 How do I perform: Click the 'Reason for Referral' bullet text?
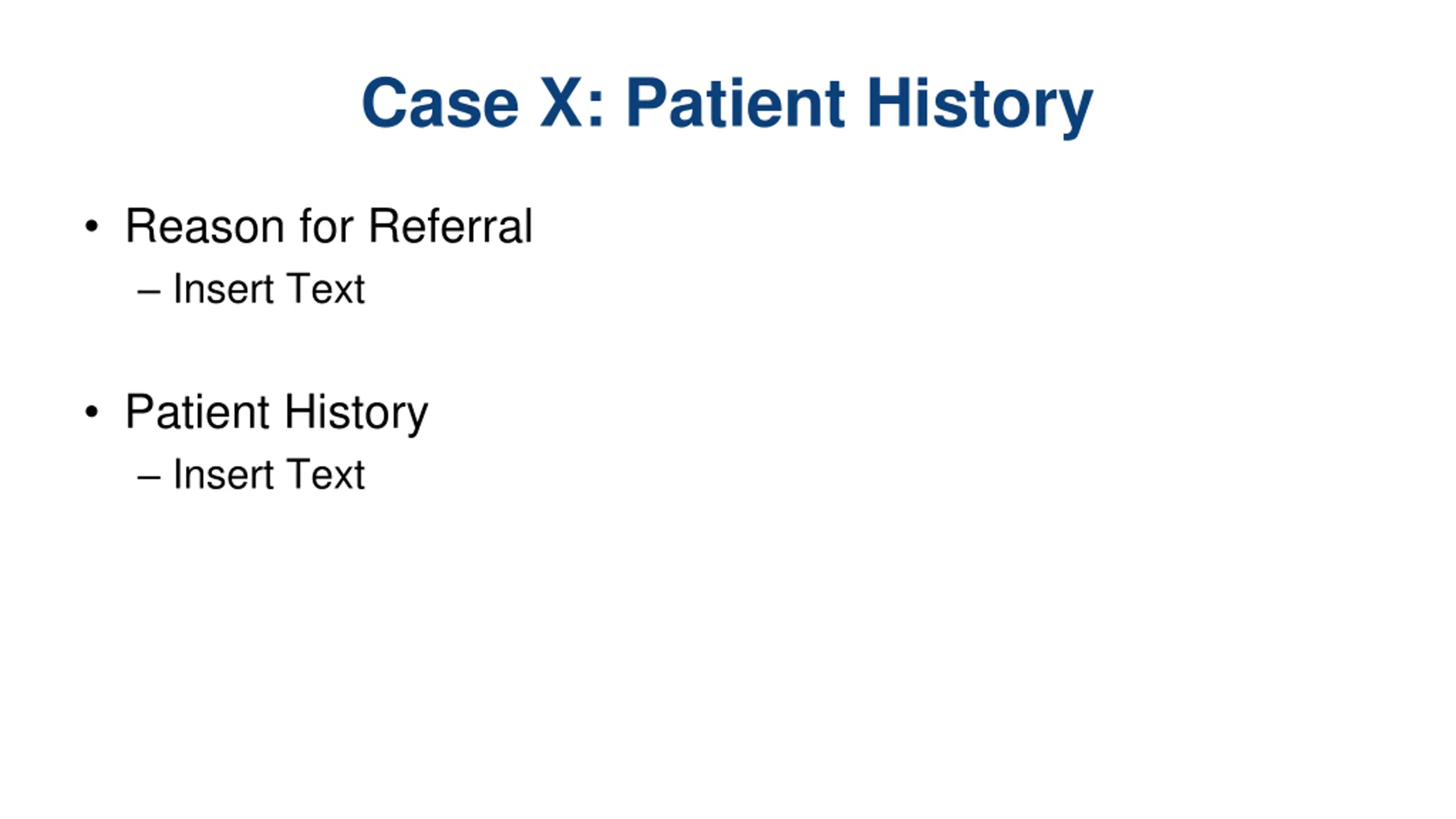pos(329,226)
